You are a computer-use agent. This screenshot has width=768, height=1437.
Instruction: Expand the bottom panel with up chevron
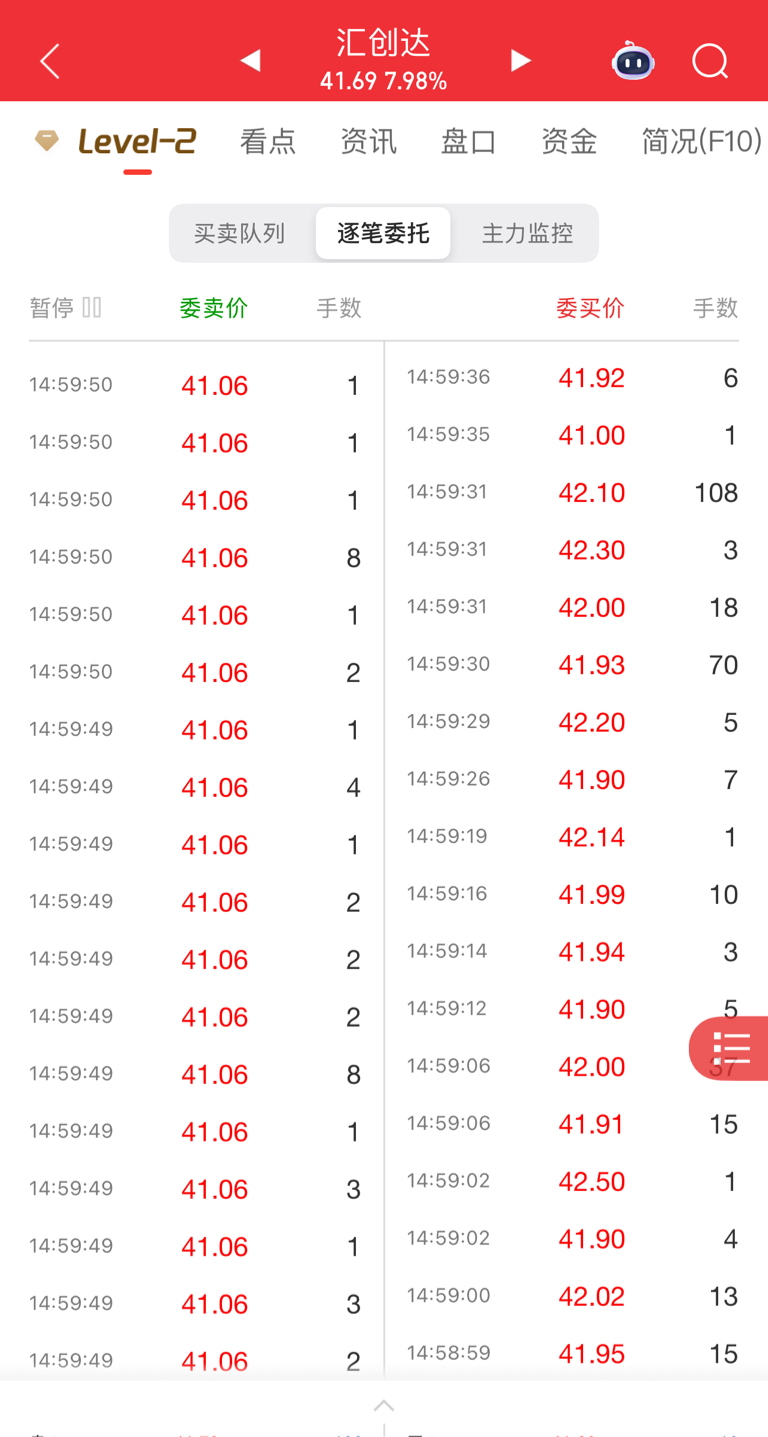click(384, 1406)
